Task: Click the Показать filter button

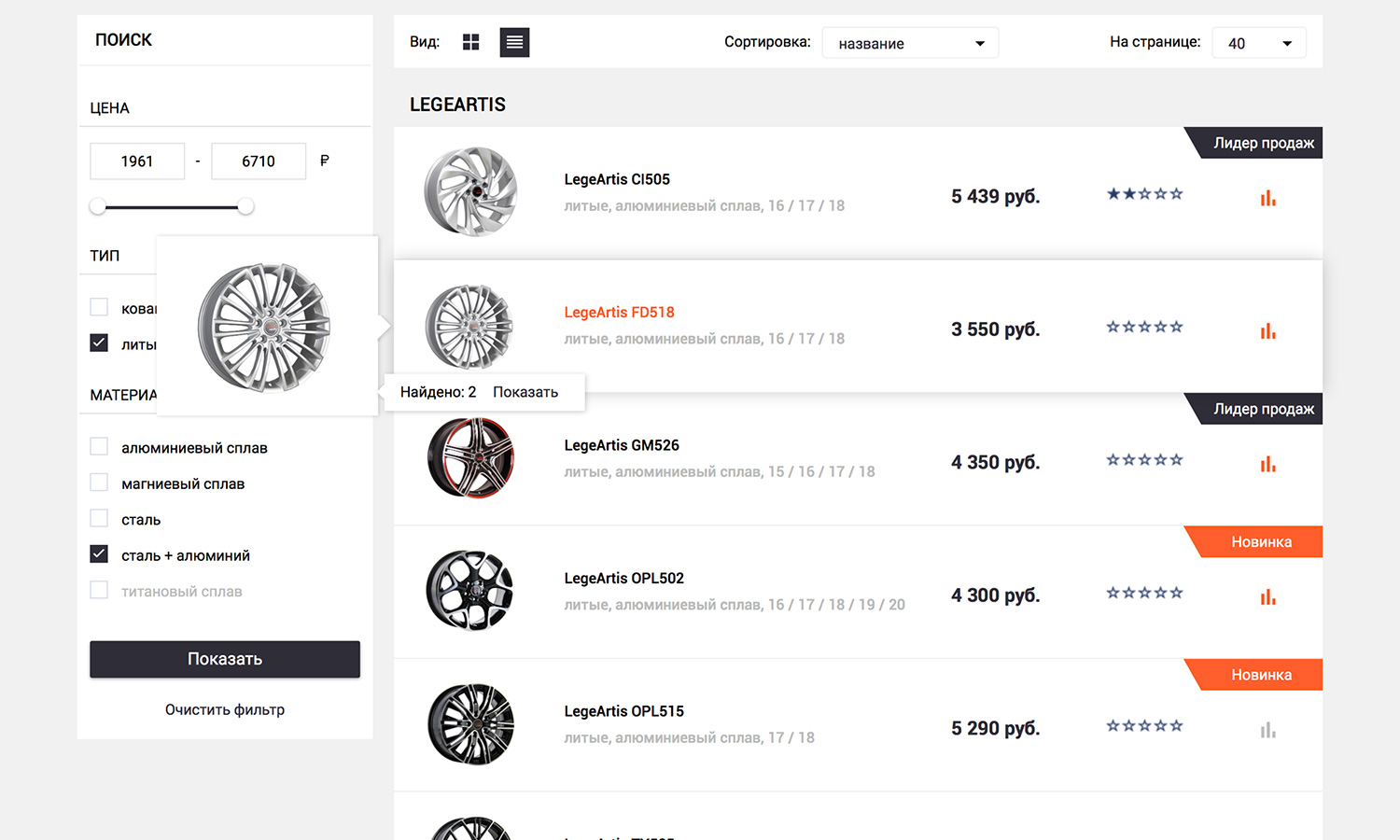Action: [225, 659]
